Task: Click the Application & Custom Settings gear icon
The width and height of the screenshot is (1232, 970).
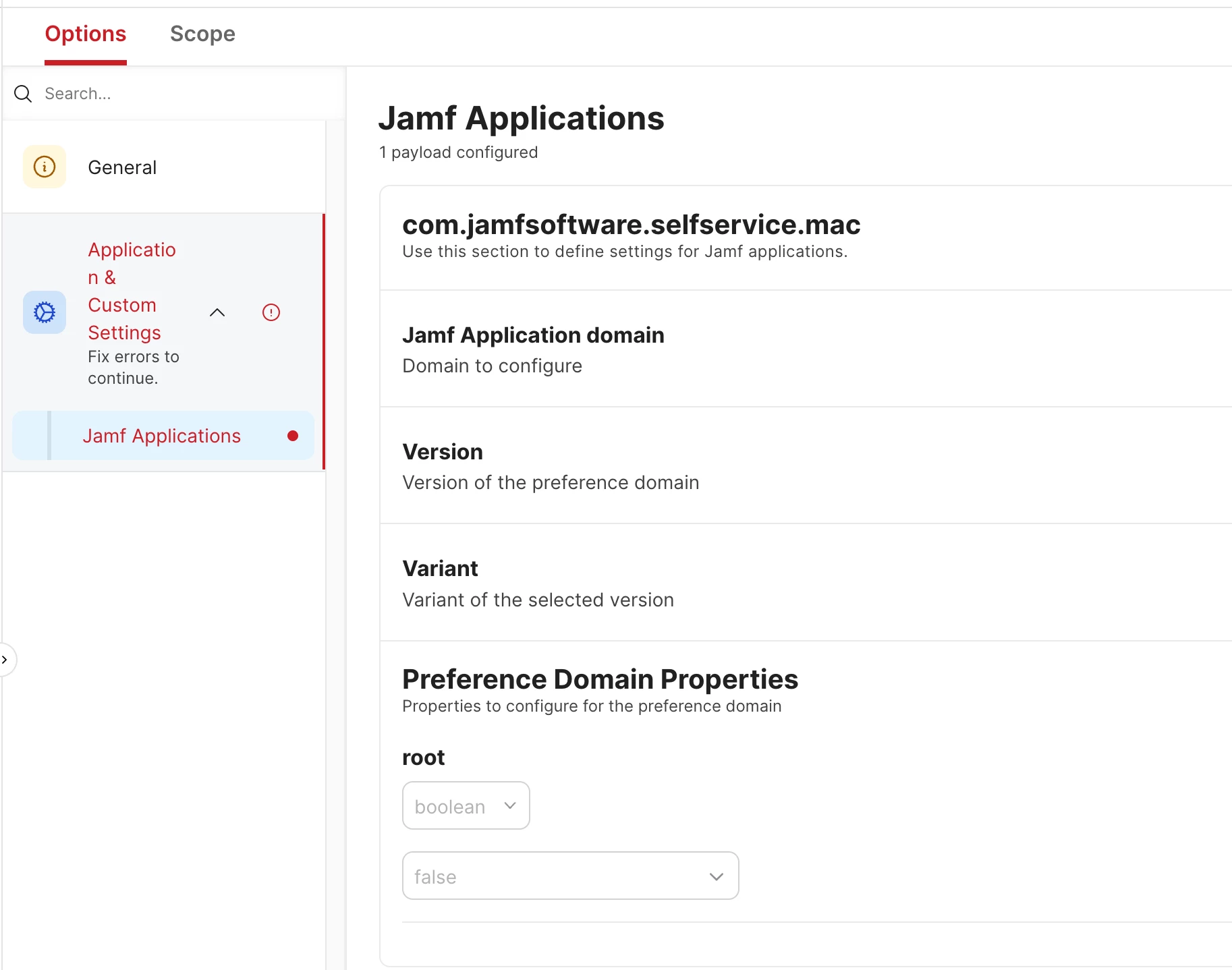Action: coord(45,312)
